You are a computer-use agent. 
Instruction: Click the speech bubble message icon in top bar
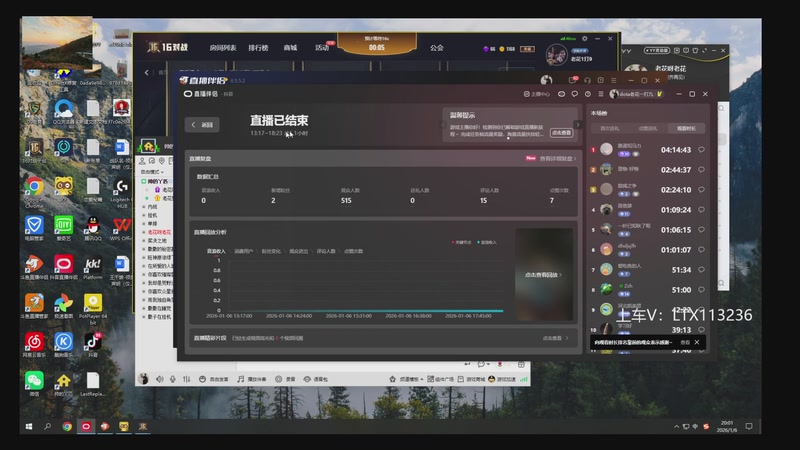[x=574, y=94]
